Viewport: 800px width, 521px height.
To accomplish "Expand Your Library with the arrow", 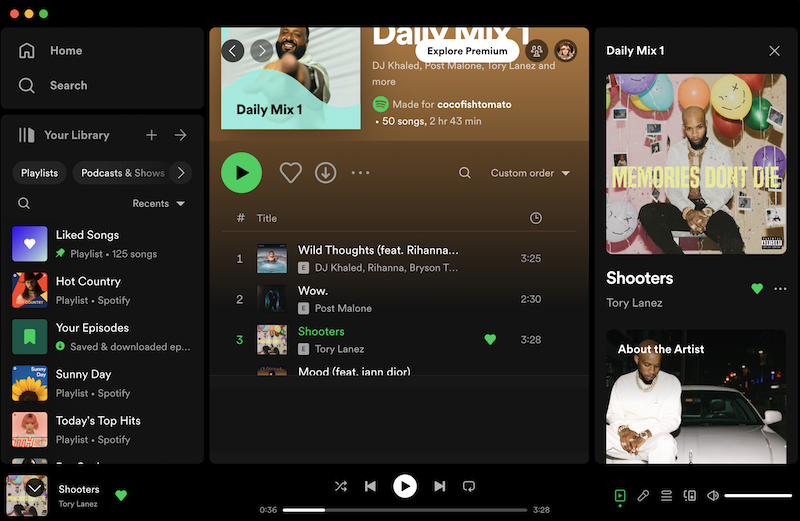I will click(x=181, y=135).
